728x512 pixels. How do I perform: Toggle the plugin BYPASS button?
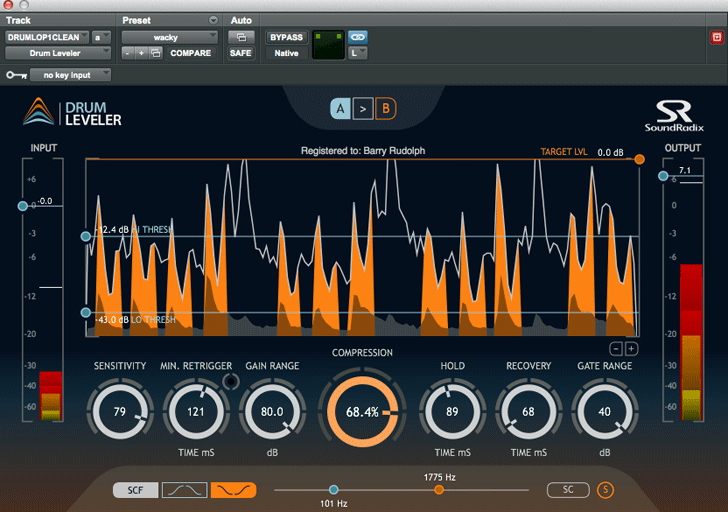click(286, 37)
